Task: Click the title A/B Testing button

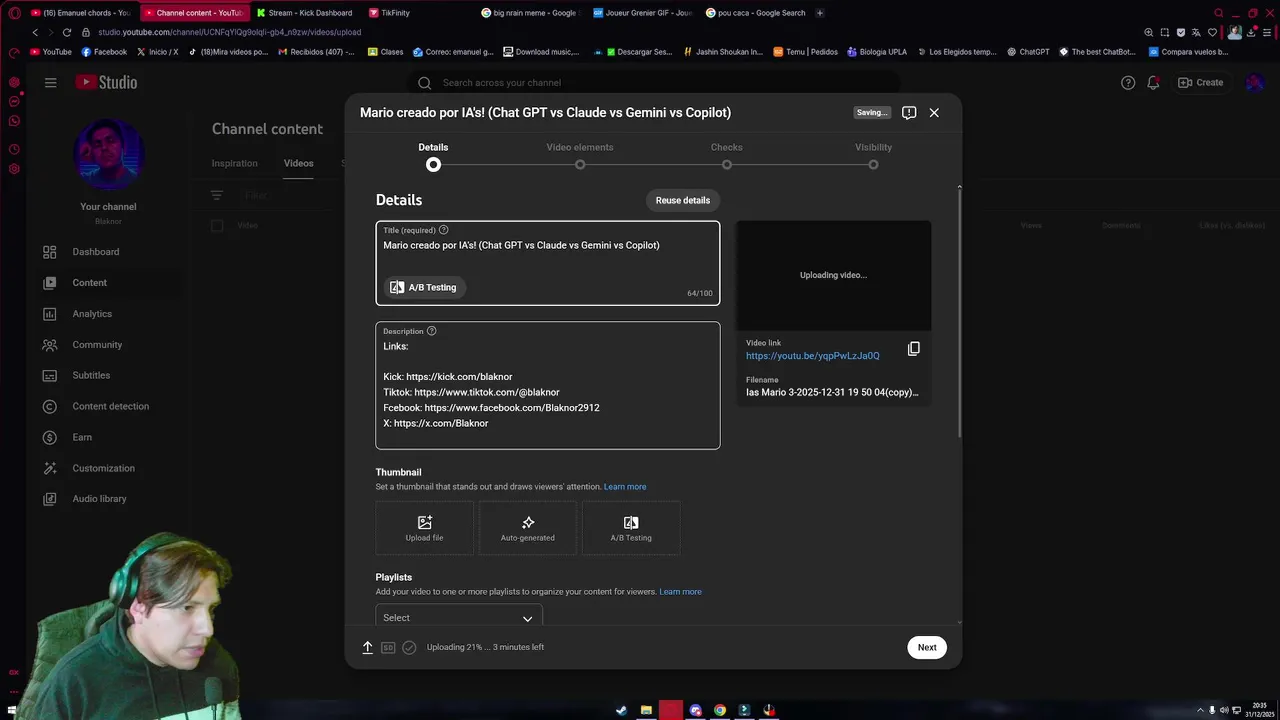Action: [423, 287]
